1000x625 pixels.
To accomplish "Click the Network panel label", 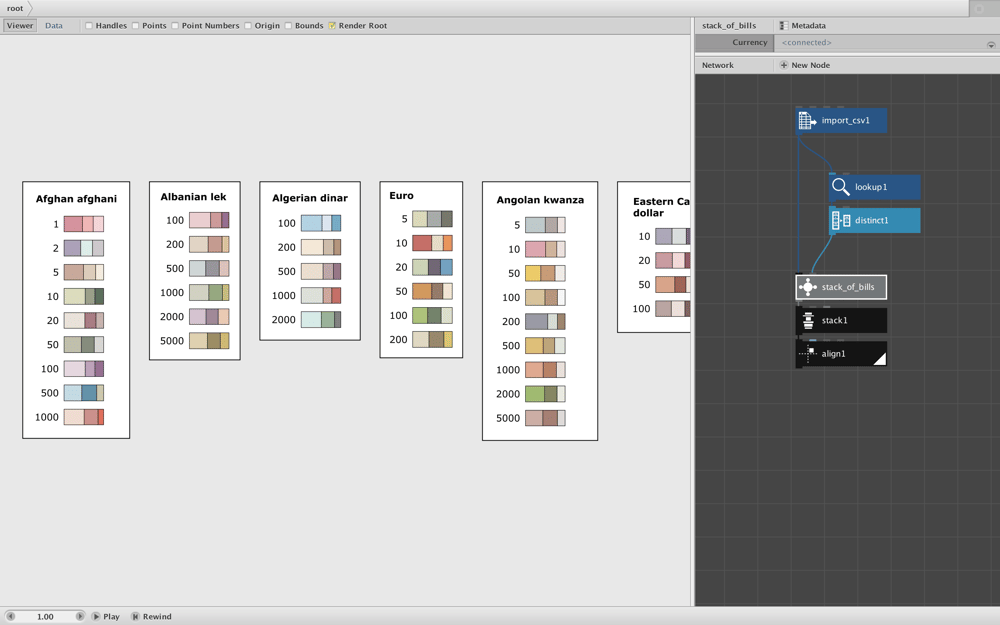I will pyautogui.click(x=717, y=65).
